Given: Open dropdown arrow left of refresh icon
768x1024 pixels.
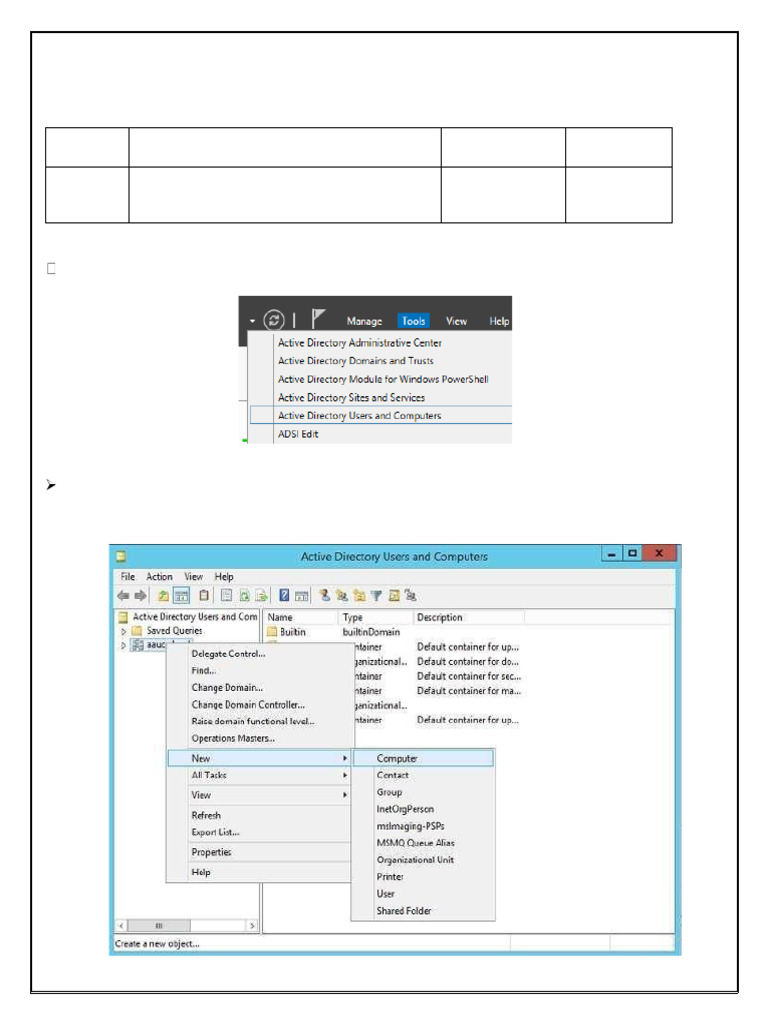Looking at the screenshot, I should (x=252, y=321).
